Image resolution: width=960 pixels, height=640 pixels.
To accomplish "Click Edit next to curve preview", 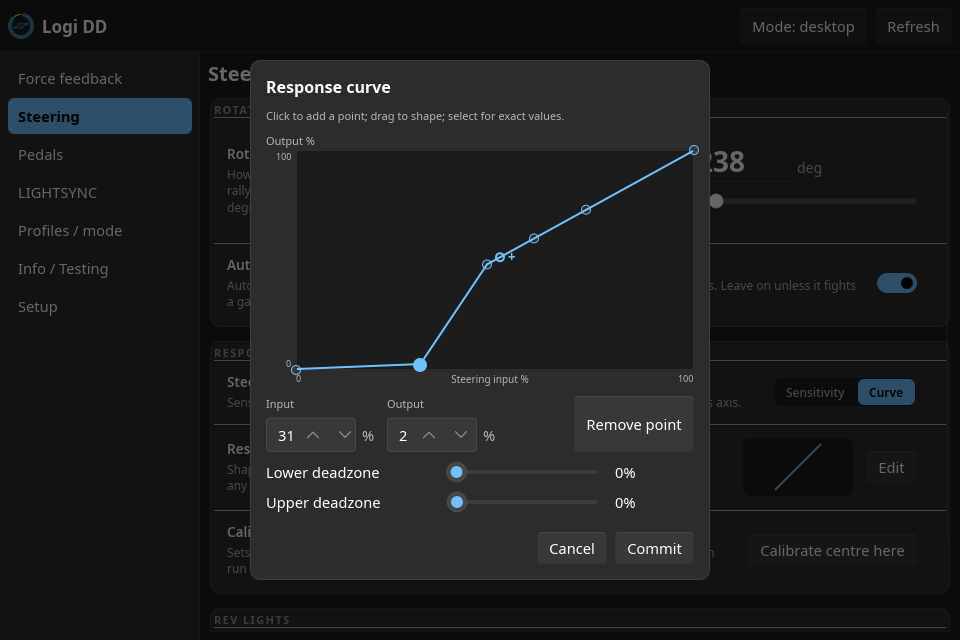I will click(891, 467).
